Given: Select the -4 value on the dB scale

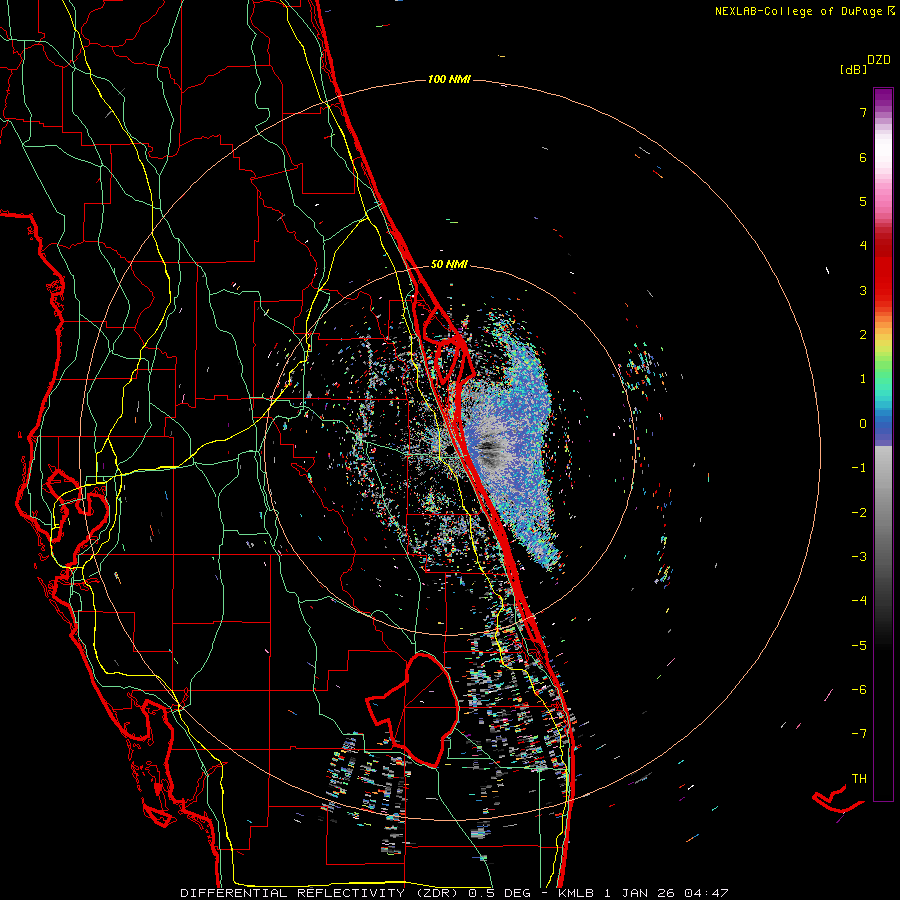Looking at the screenshot, I should [859, 601].
